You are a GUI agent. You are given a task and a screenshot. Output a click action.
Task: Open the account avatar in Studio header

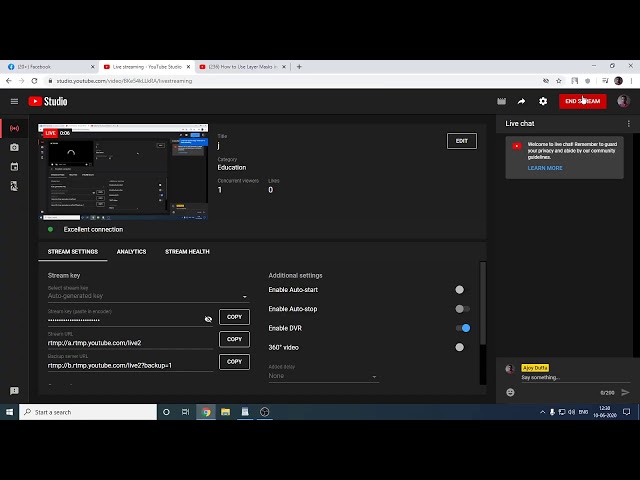pos(623,101)
